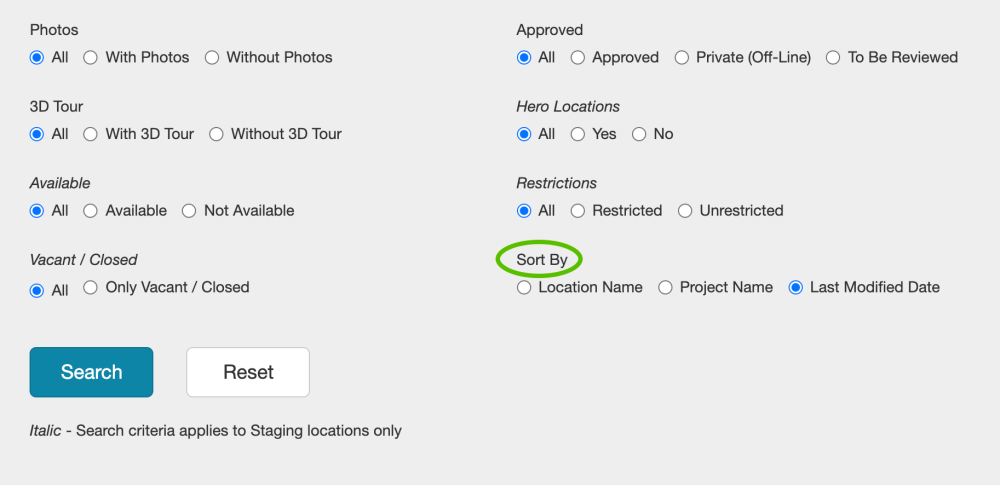Select To Be Reviewed option
The width and height of the screenshot is (1000, 485).
(833, 58)
